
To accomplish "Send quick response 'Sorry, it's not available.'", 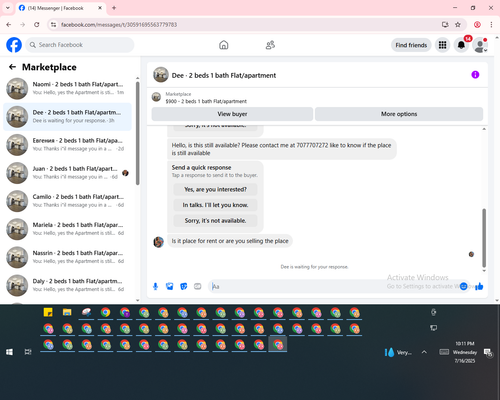I will (x=215, y=221).
